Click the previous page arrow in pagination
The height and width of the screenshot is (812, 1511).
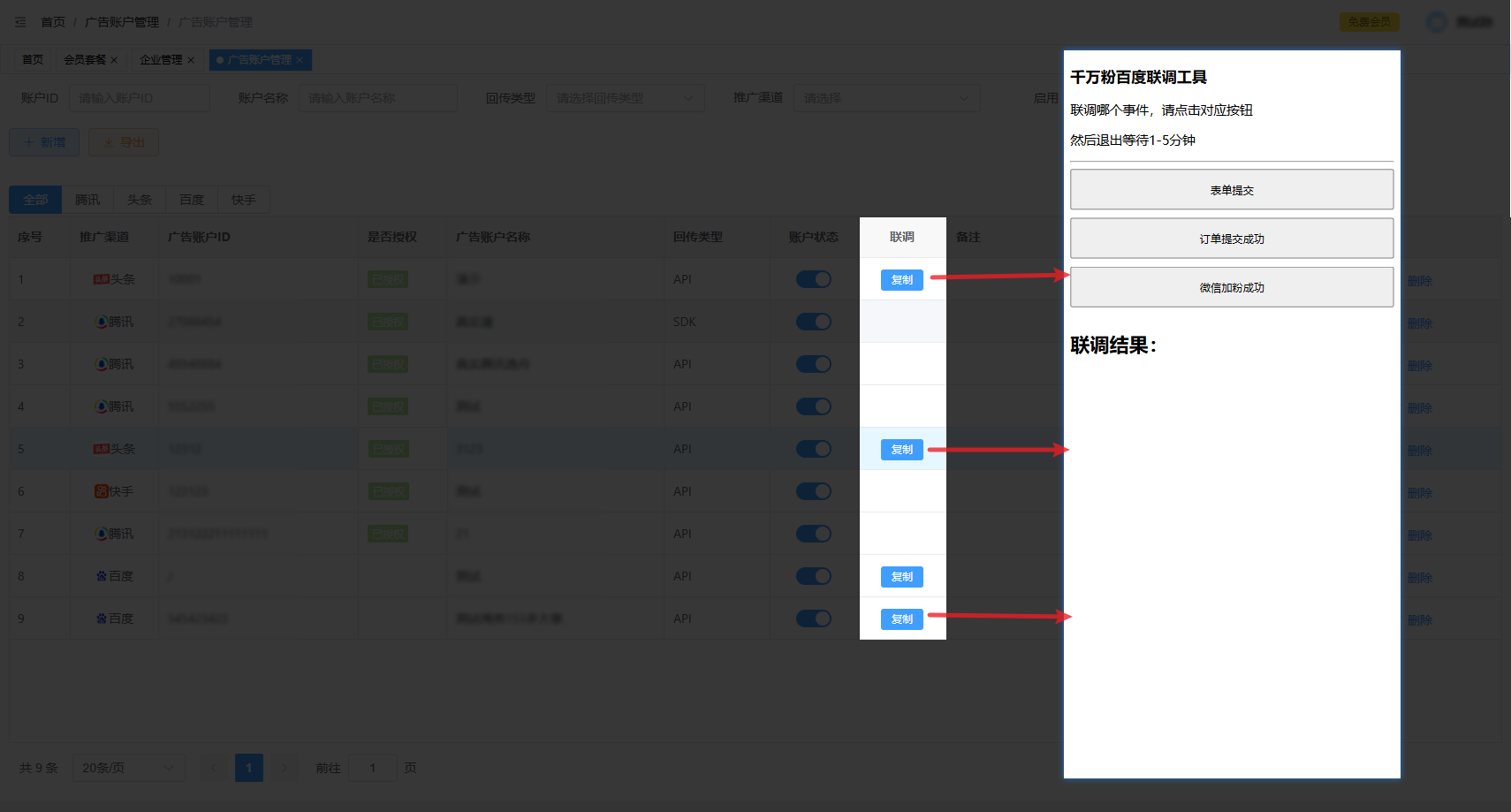click(x=214, y=768)
